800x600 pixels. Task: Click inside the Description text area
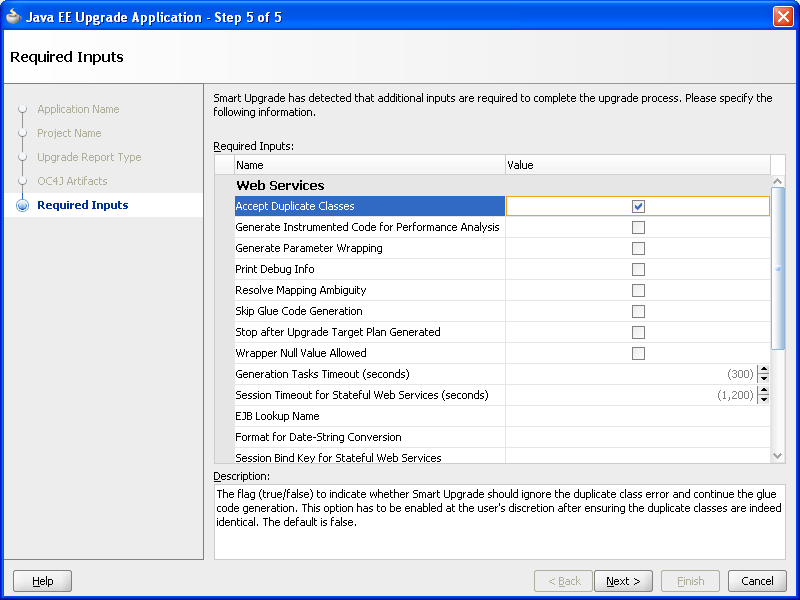coord(499,521)
